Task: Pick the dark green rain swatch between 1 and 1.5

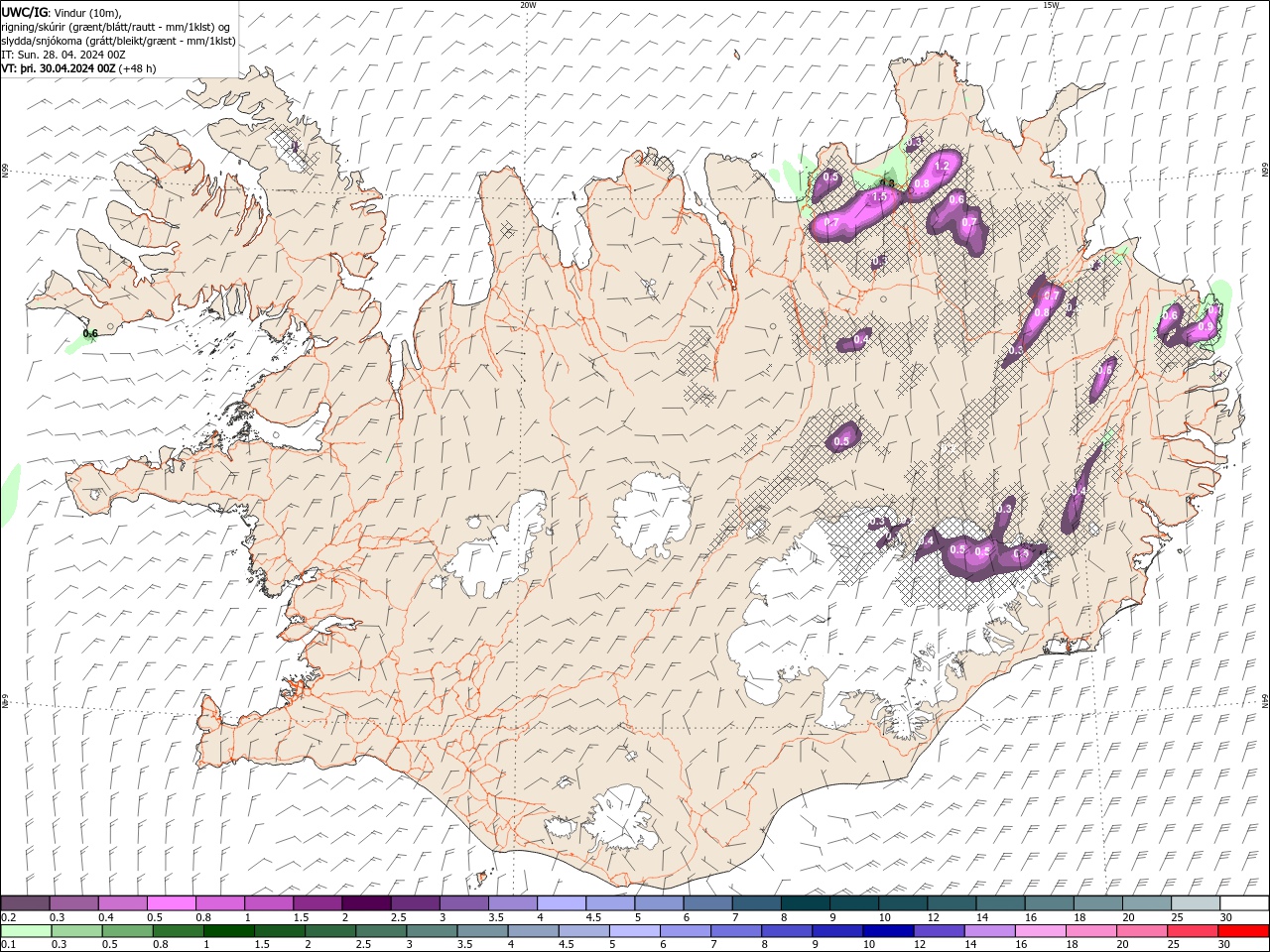Action: coord(229,931)
